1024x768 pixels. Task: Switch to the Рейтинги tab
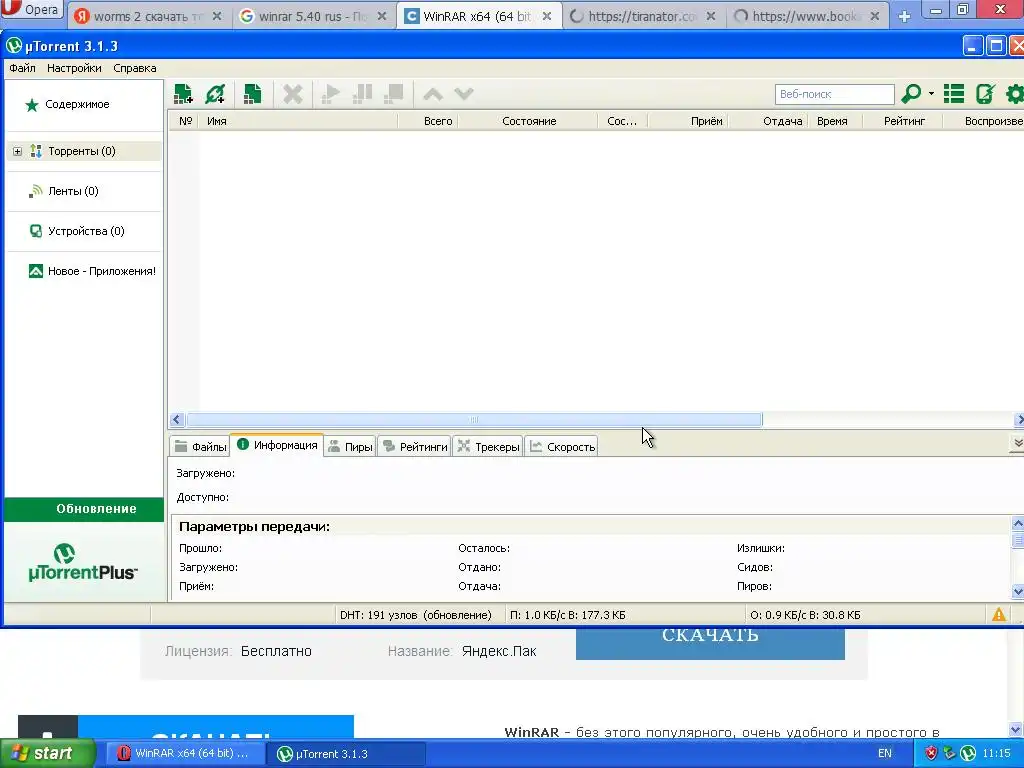pyautogui.click(x=415, y=447)
